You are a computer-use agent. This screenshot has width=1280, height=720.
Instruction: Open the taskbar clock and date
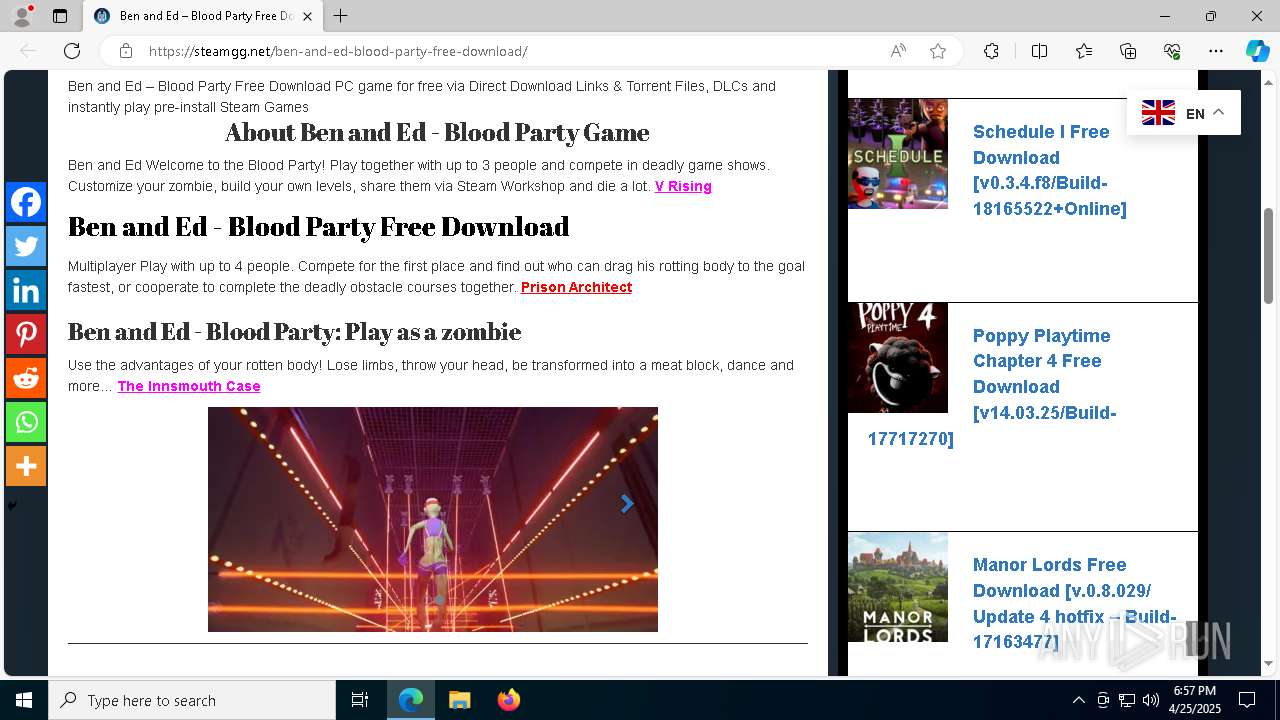(1195, 700)
